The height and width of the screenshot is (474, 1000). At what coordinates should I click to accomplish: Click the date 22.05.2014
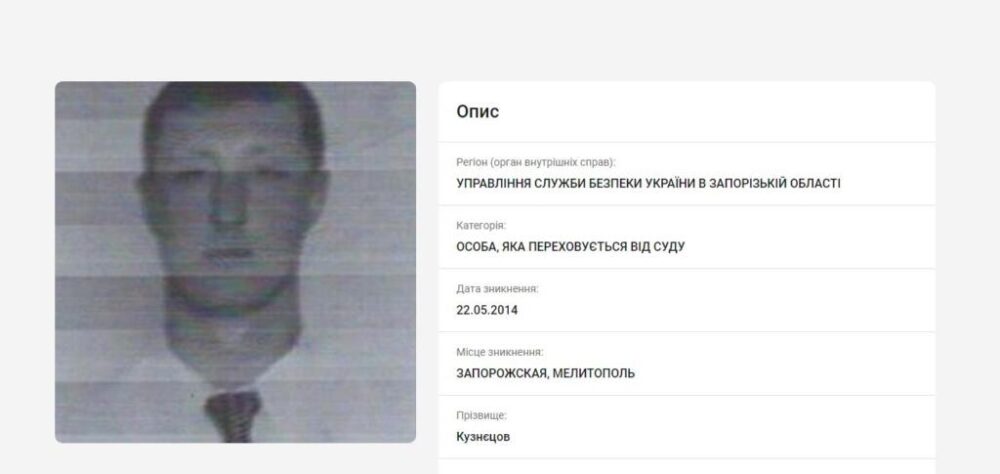(487, 311)
